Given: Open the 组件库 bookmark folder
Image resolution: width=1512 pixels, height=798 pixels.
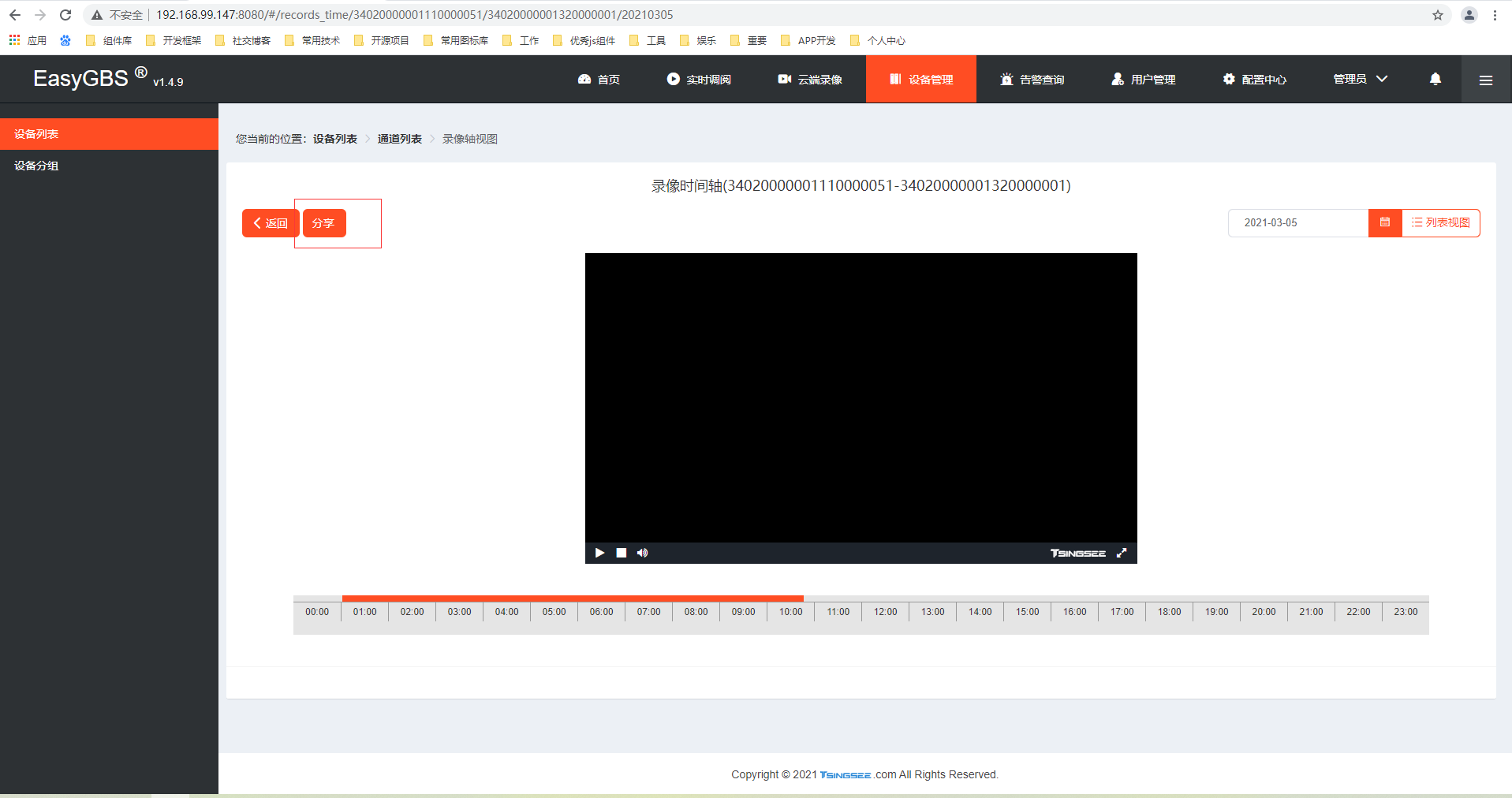Looking at the screenshot, I should click(x=109, y=40).
